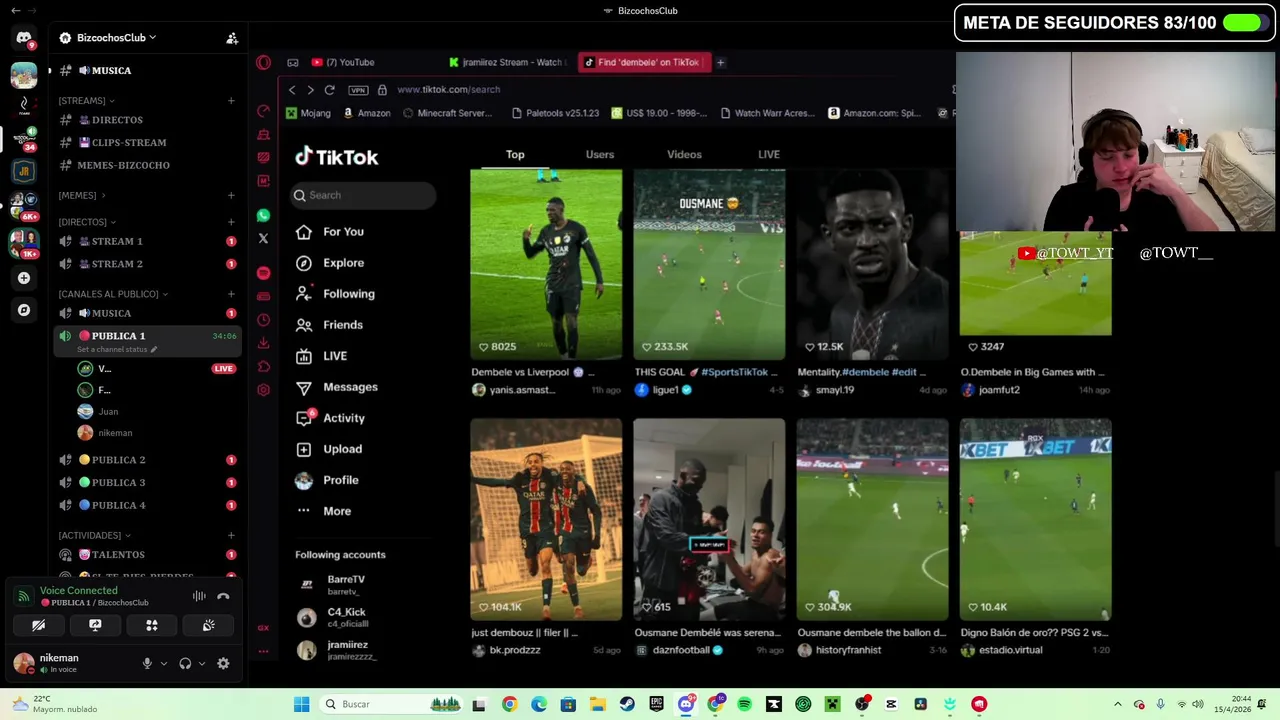The image size is (1280, 720).
Task: Switch to TikTok Users tab
Action: pyautogui.click(x=600, y=155)
